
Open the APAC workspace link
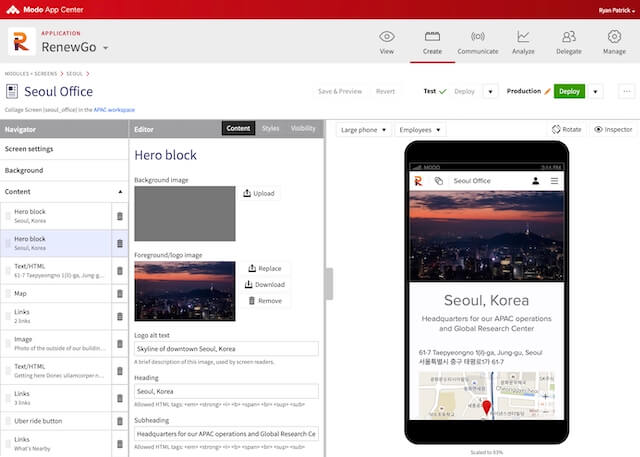tap(114, 109)
